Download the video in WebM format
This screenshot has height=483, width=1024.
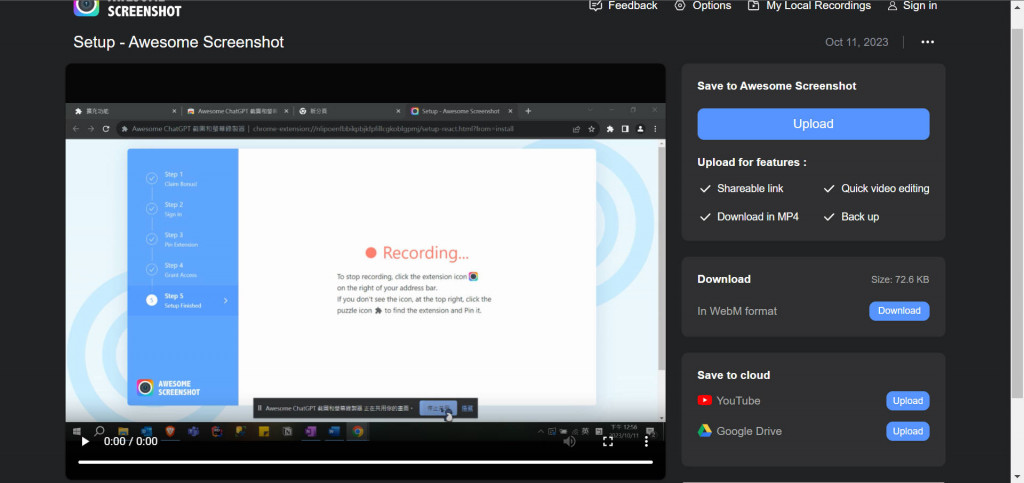coord(899,311)
